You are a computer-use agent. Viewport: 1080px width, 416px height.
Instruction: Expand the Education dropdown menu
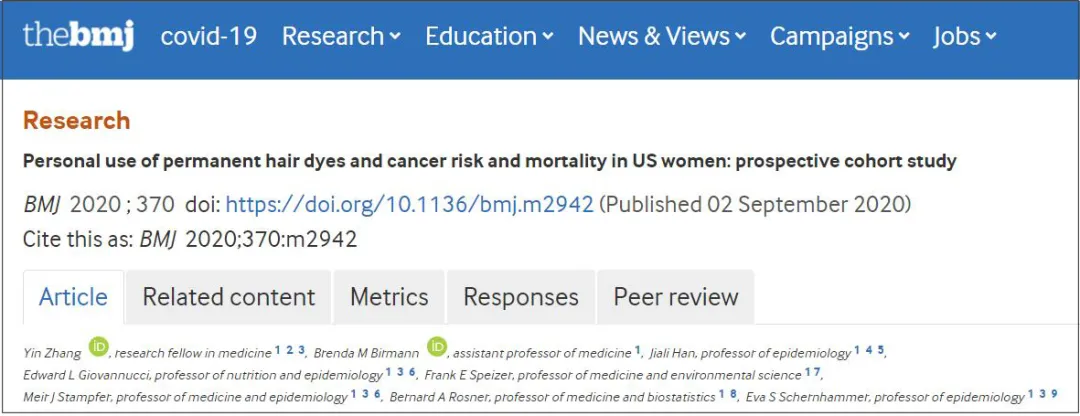(489, 36)
